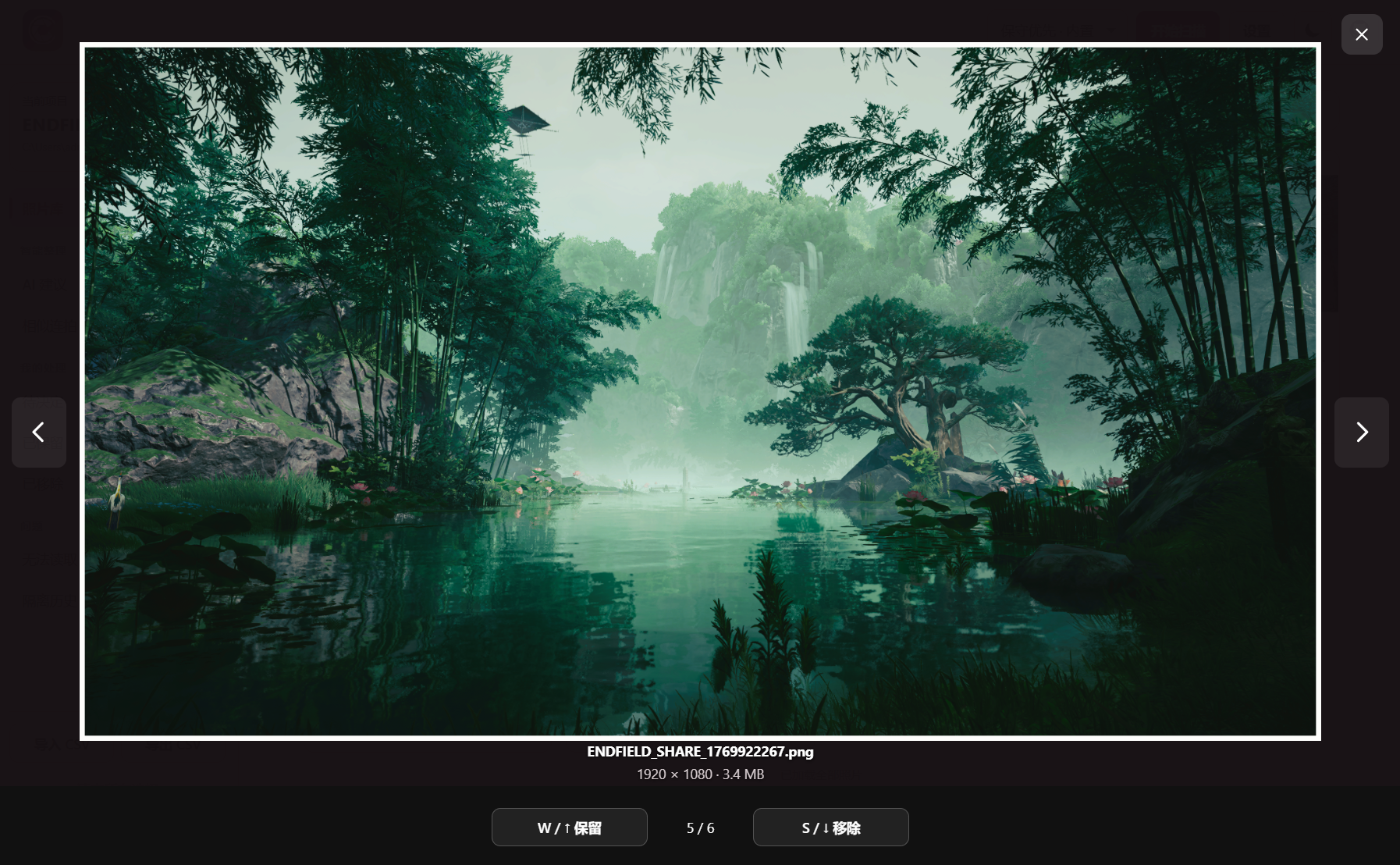This screenshot has height=865, width=1400.
Task: Select the filename ENDFIELD_SHARE_1769922267.png
Action: (x=700, y=752)
